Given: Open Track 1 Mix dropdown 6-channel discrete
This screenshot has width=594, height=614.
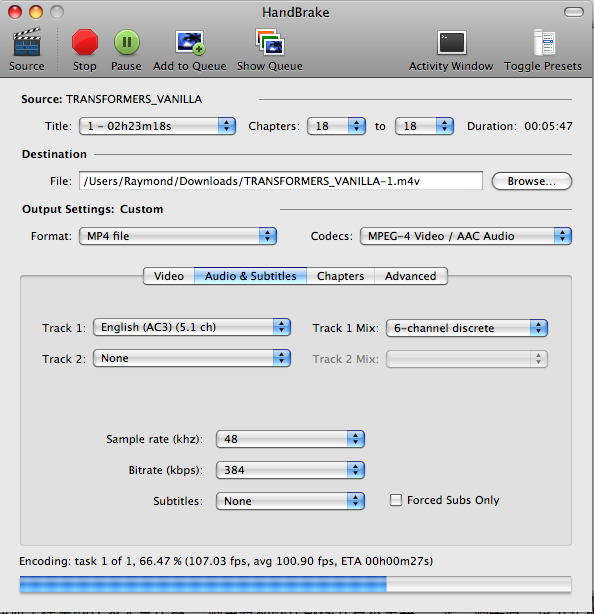Looking at the screenshot, I should point(467,328).
